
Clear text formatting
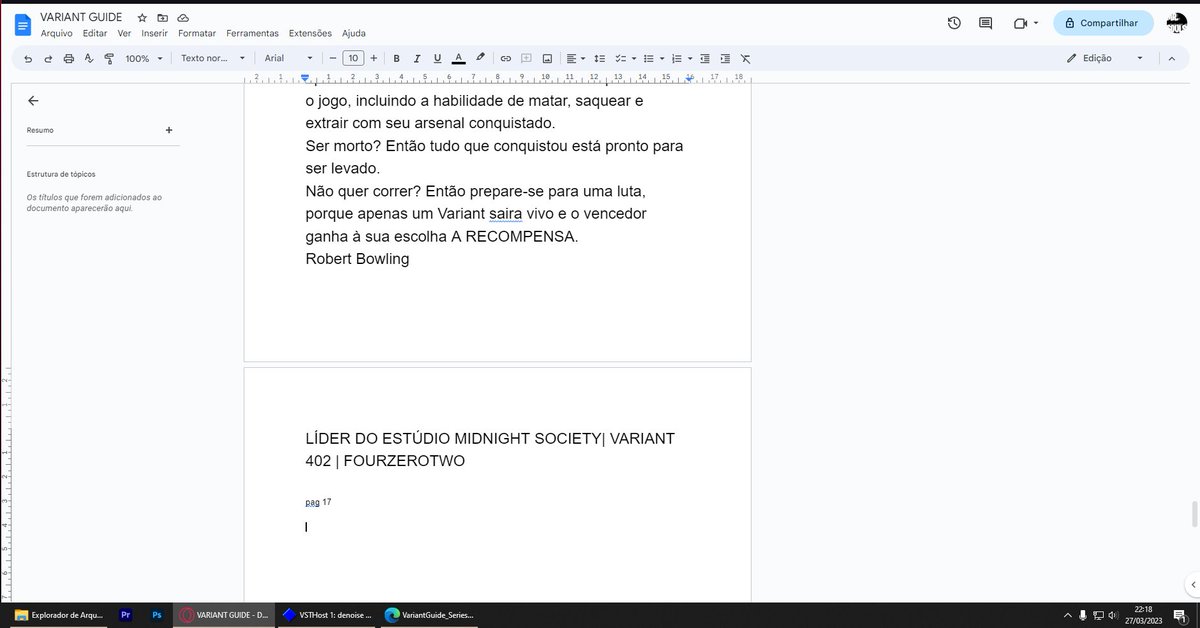[x=745, y=58]
